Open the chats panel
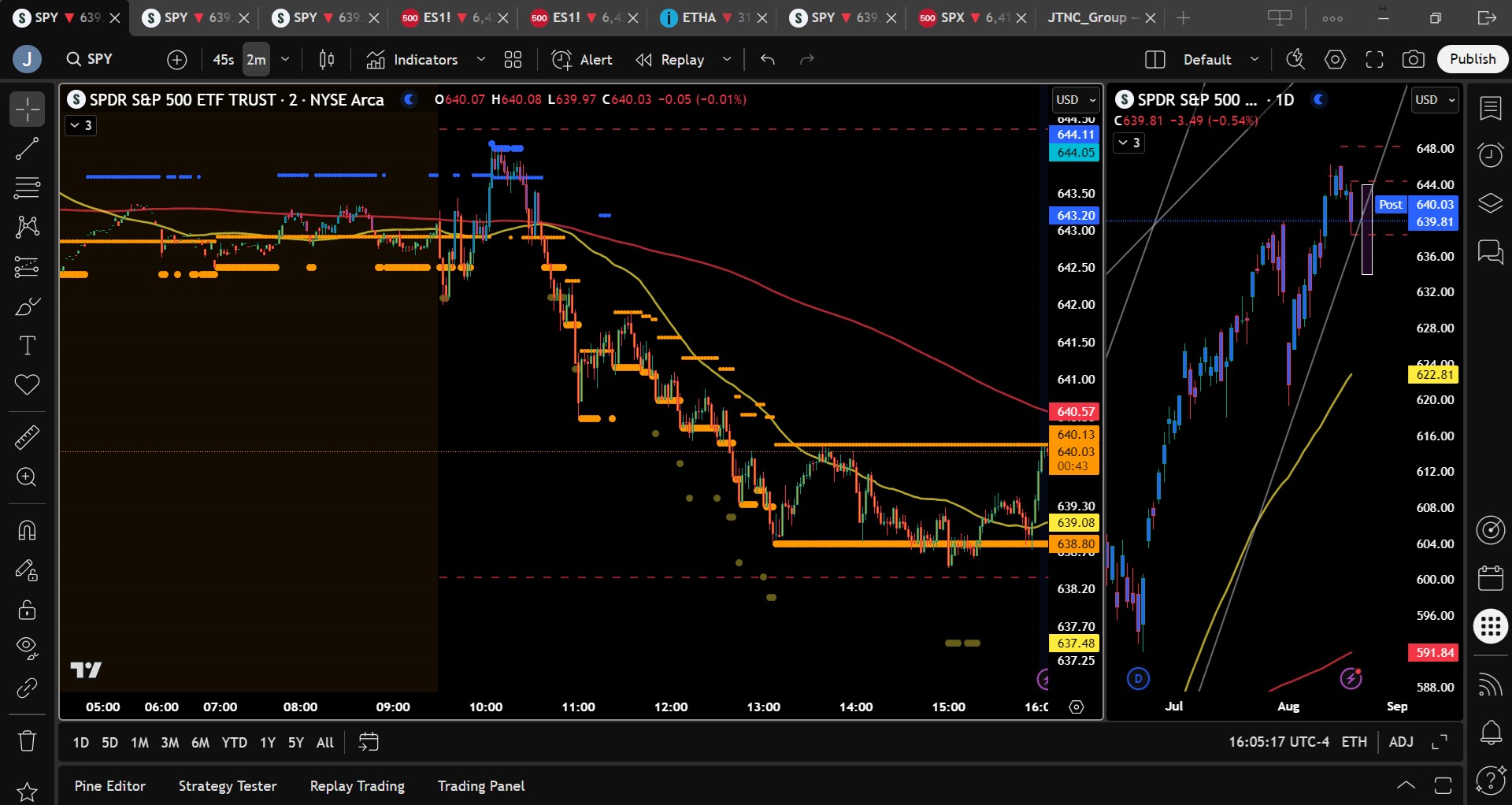1512x805 pixels. [1491, 252]
